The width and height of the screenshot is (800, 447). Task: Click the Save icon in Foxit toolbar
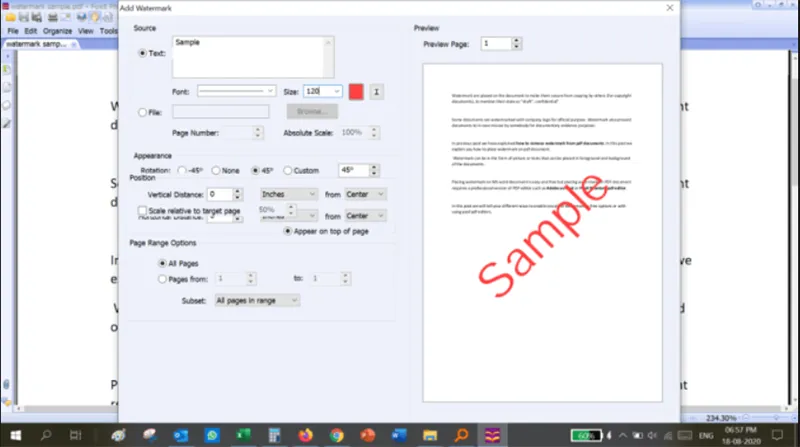pyautogui.click(x=24, y=18)
